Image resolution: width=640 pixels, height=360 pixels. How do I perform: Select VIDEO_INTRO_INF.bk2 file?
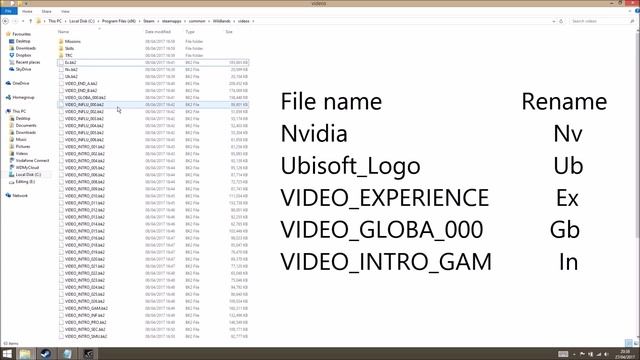(153, 315)
